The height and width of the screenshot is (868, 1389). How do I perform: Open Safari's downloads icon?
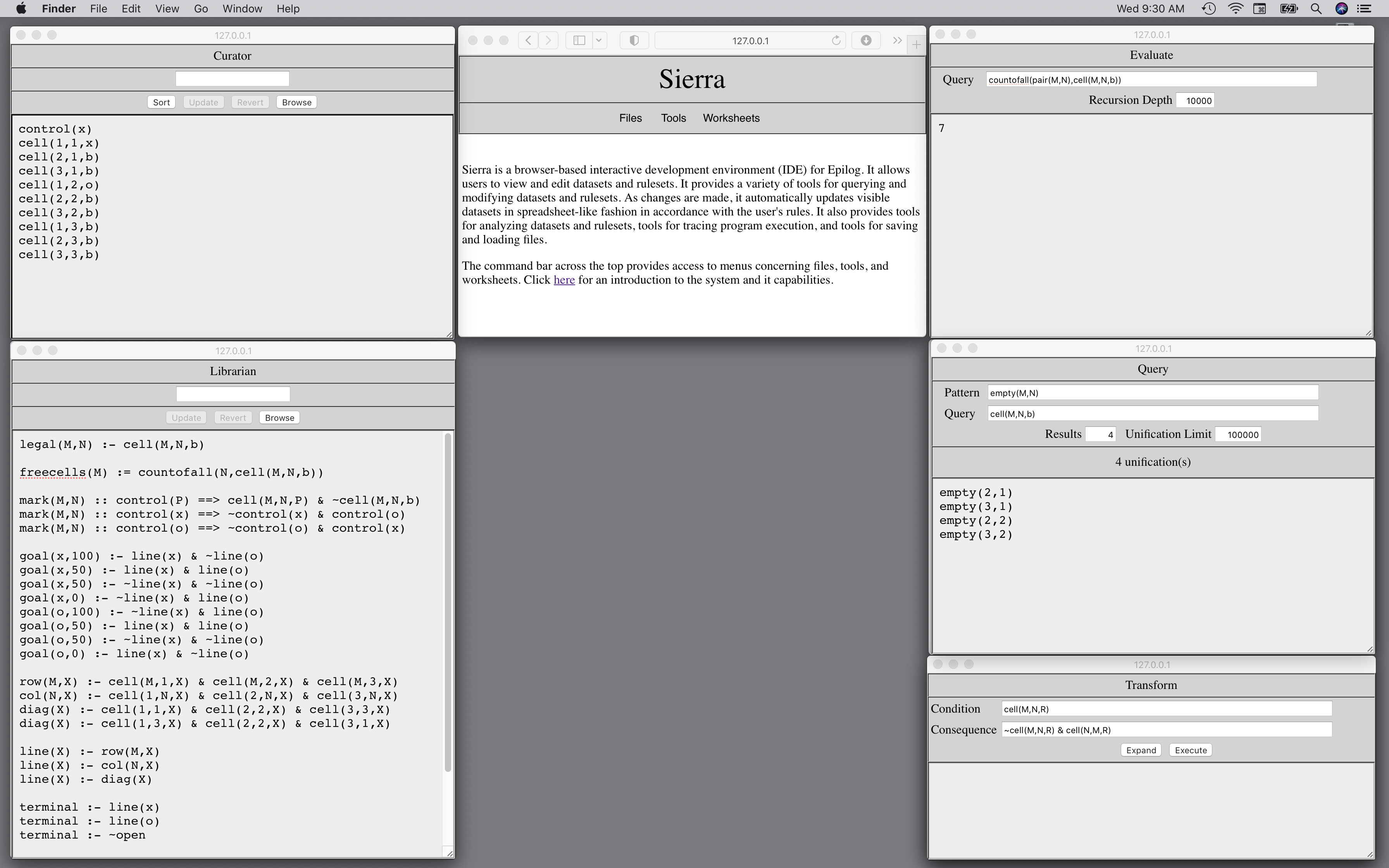[865, 40]
